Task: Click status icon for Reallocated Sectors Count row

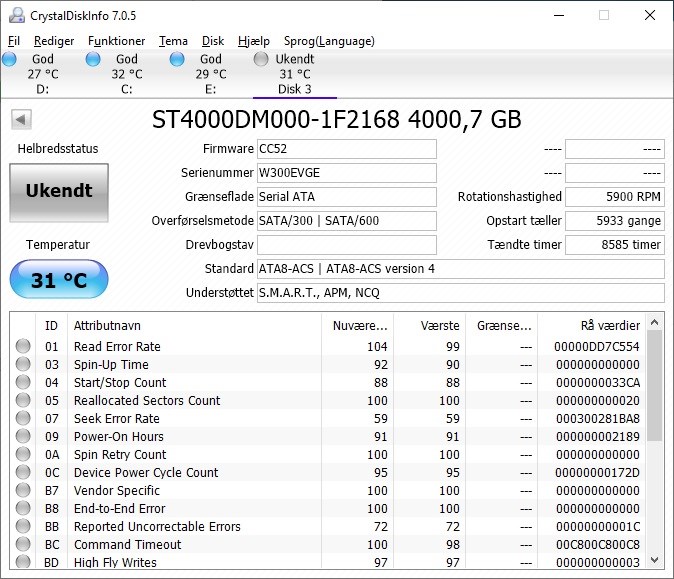Action: [23, 400]
